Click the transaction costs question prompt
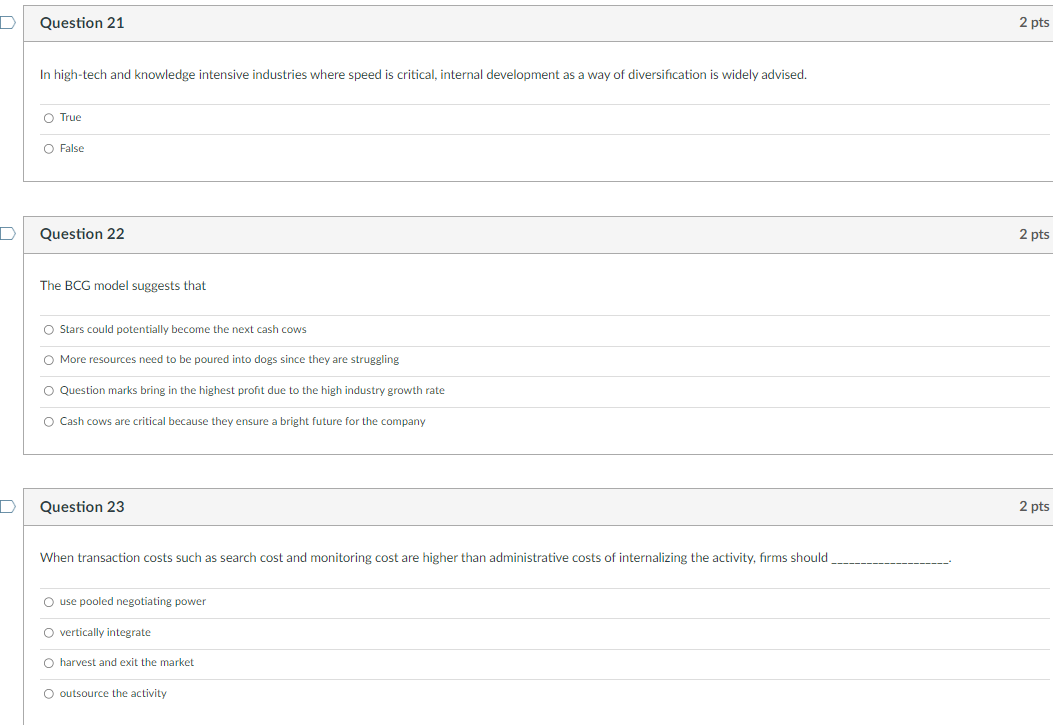This screenshot has height=725, width=1053. [496, 558]
